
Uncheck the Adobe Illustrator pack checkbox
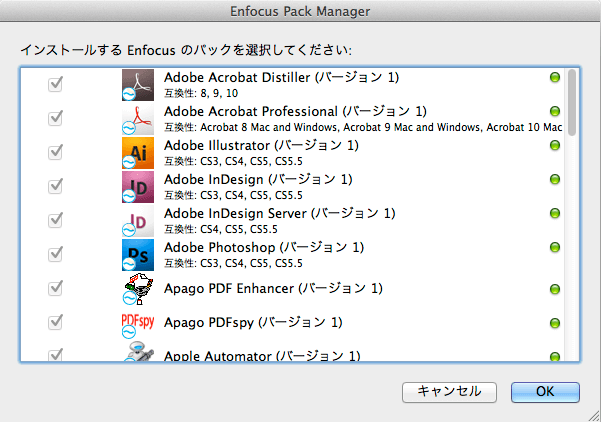(55, 152)
